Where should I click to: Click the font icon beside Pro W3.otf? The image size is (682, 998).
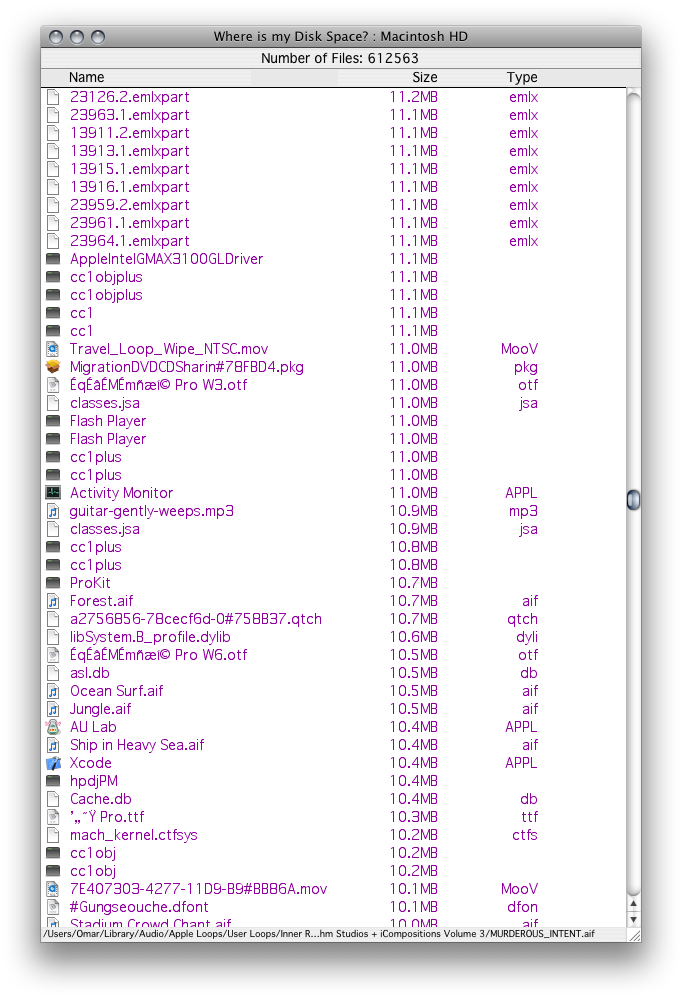[x=53, y=385]
